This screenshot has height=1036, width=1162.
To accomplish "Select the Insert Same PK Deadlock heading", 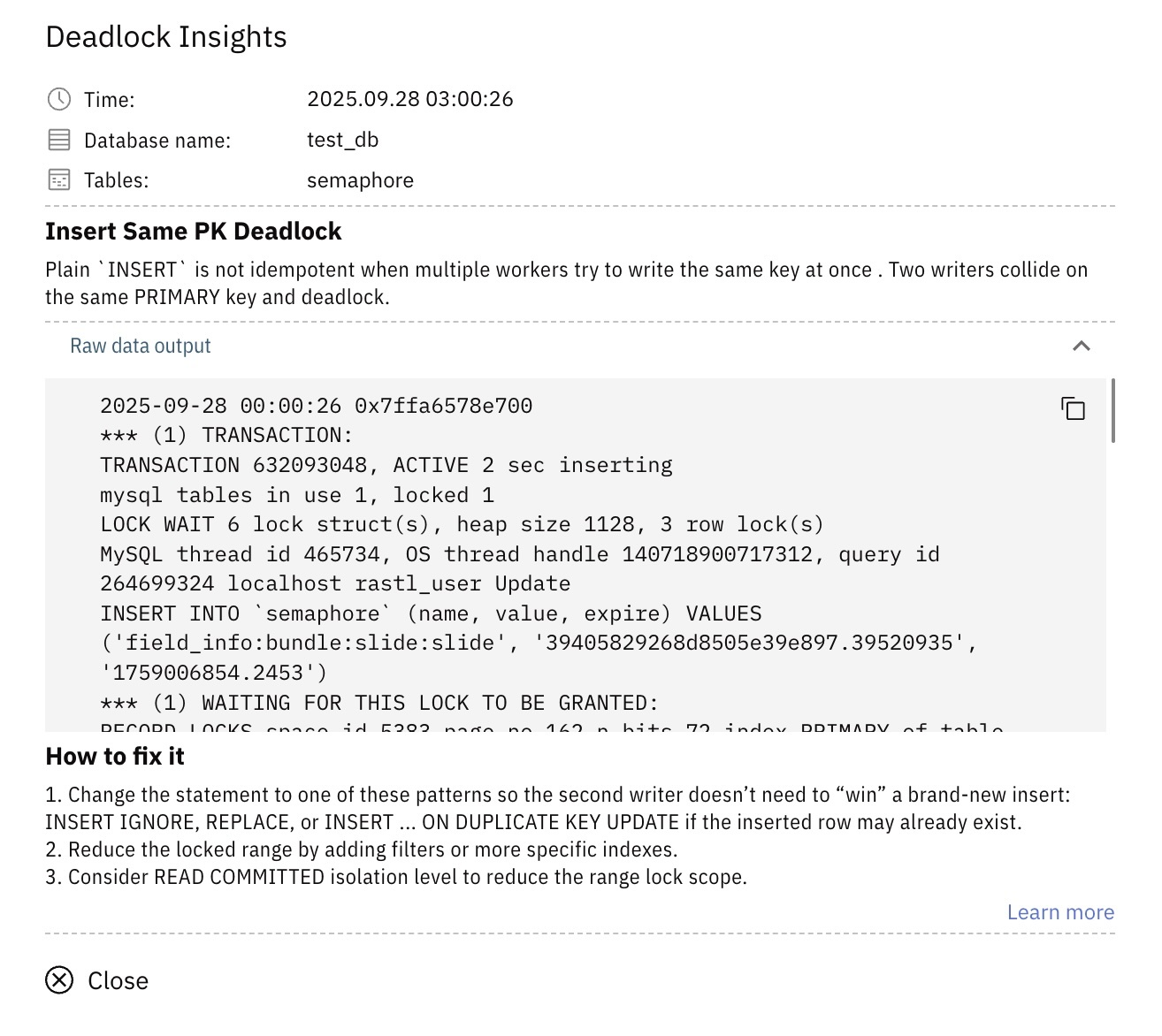I will (193, 231).
